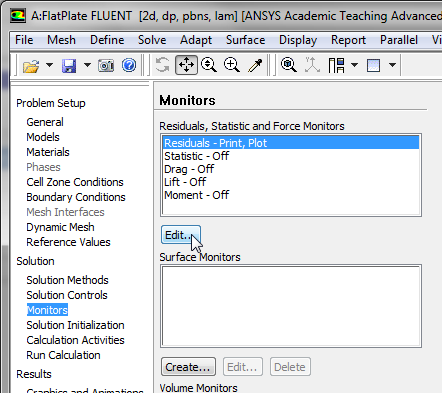442x393 pixels.
Task: Go to Solution Initialization
Action: point(75,325)
